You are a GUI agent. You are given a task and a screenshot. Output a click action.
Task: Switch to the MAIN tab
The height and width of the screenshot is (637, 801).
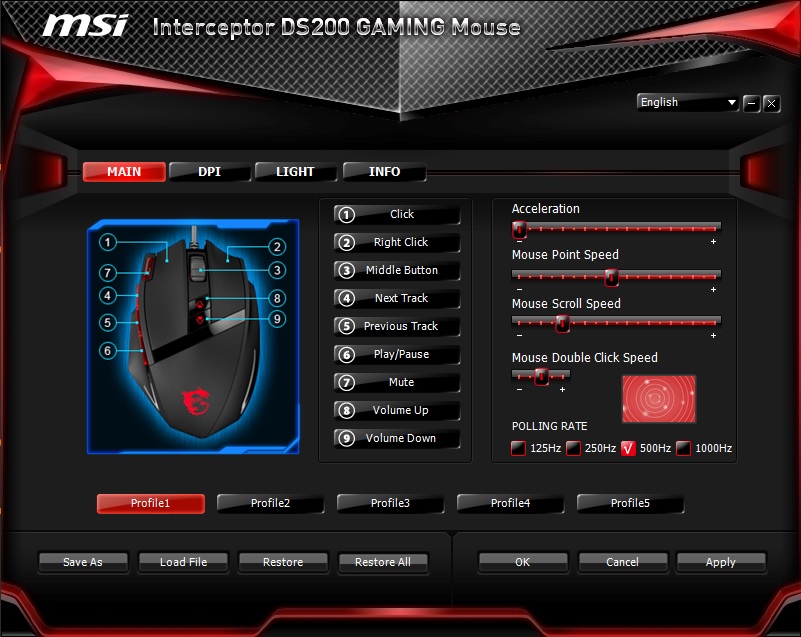click(x=124, y=172)
